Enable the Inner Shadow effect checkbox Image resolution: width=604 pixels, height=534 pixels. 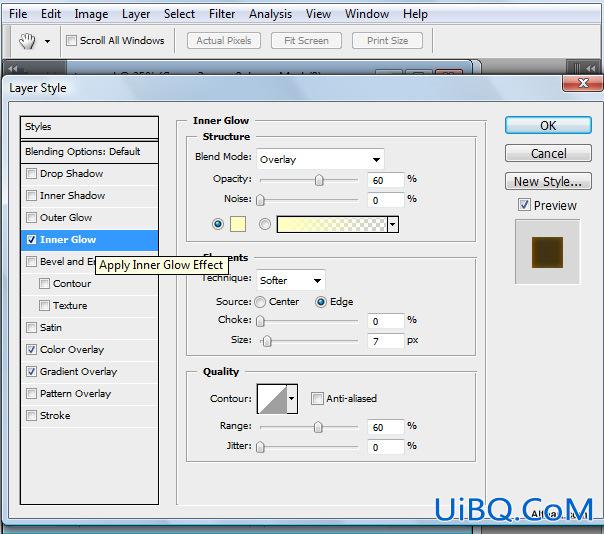31,195
